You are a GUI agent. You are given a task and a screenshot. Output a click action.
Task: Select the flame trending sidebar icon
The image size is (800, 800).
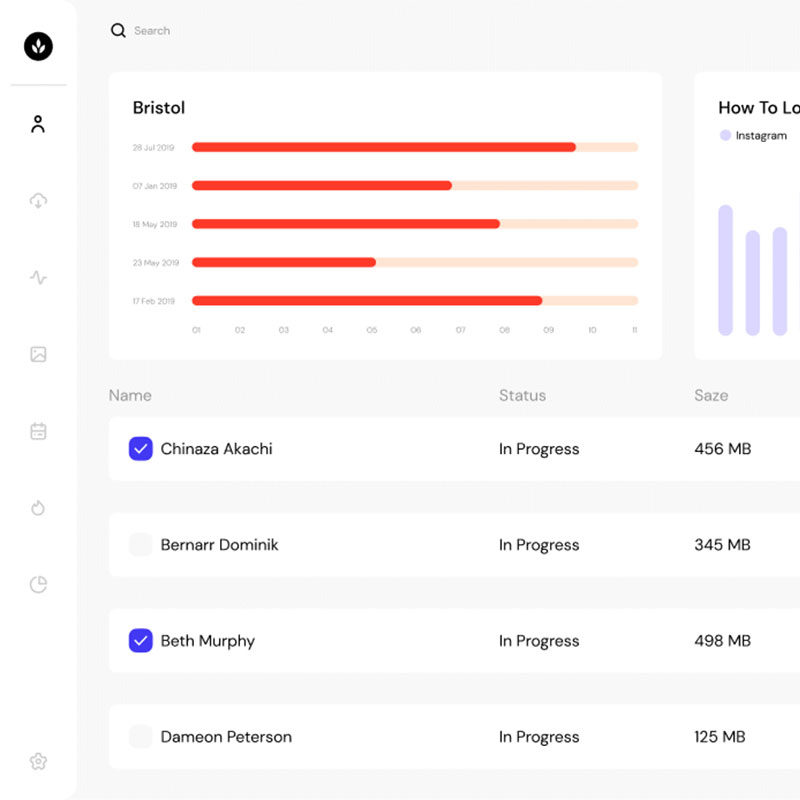(x=38, y=508)
